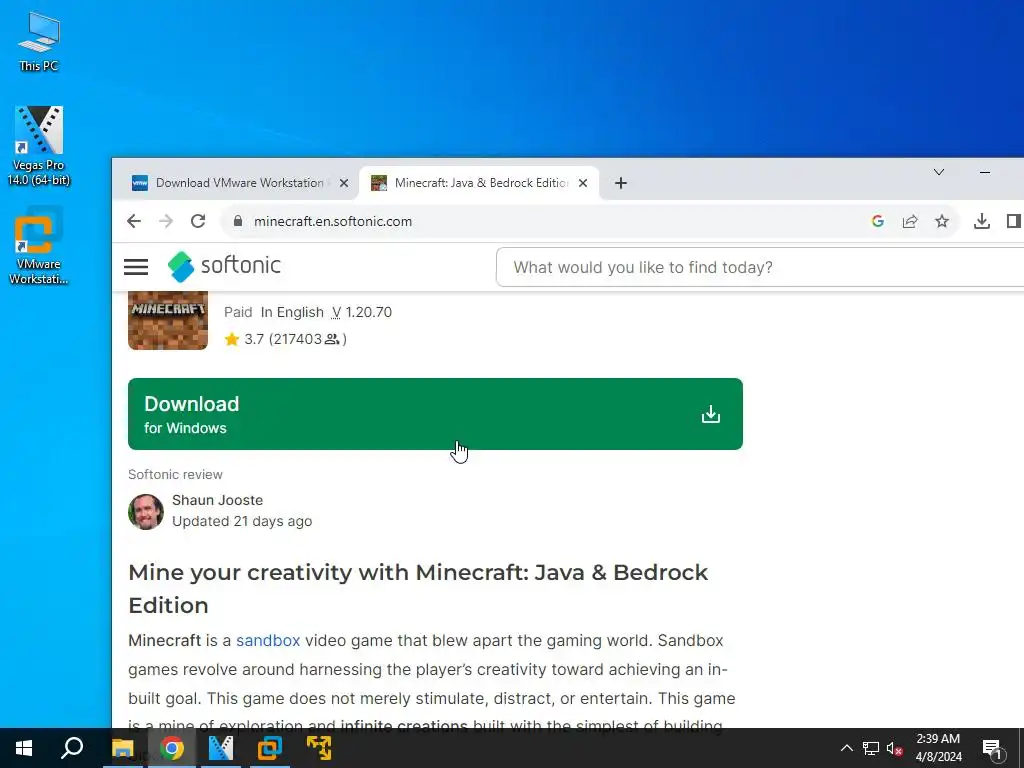Toggle Chrome side panel icon

1014,221
